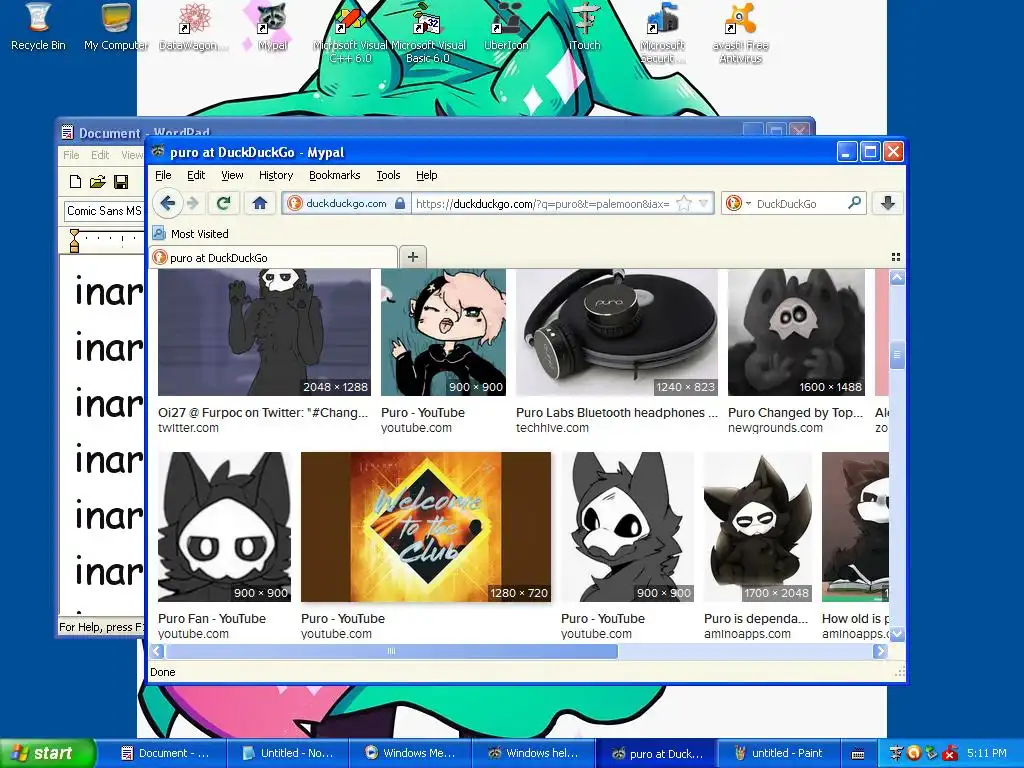Open the History menu
The image size is (1024, 768).
click(276, 175)
